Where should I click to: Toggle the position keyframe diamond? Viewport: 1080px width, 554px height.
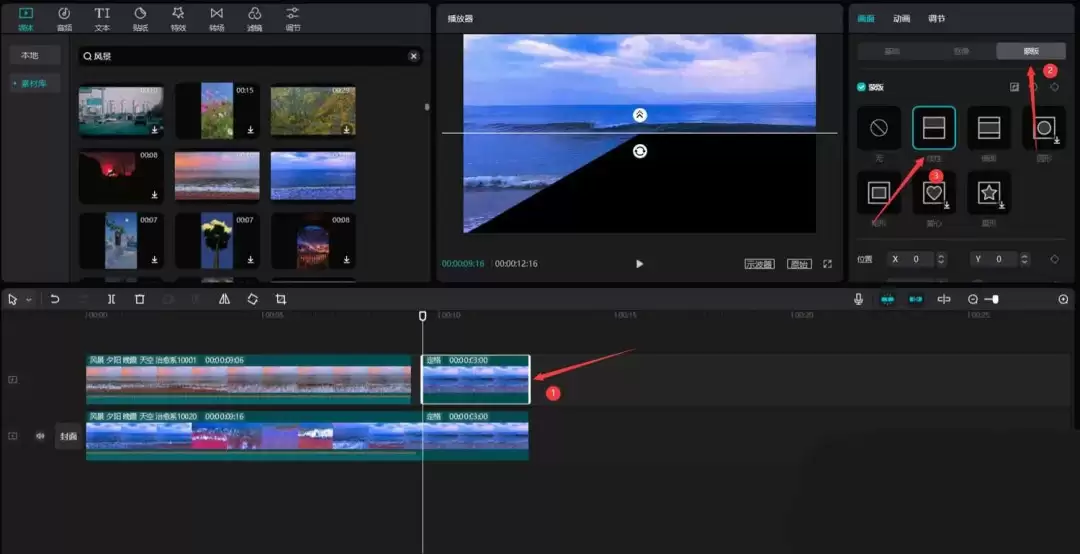[x=1054, y=259]
